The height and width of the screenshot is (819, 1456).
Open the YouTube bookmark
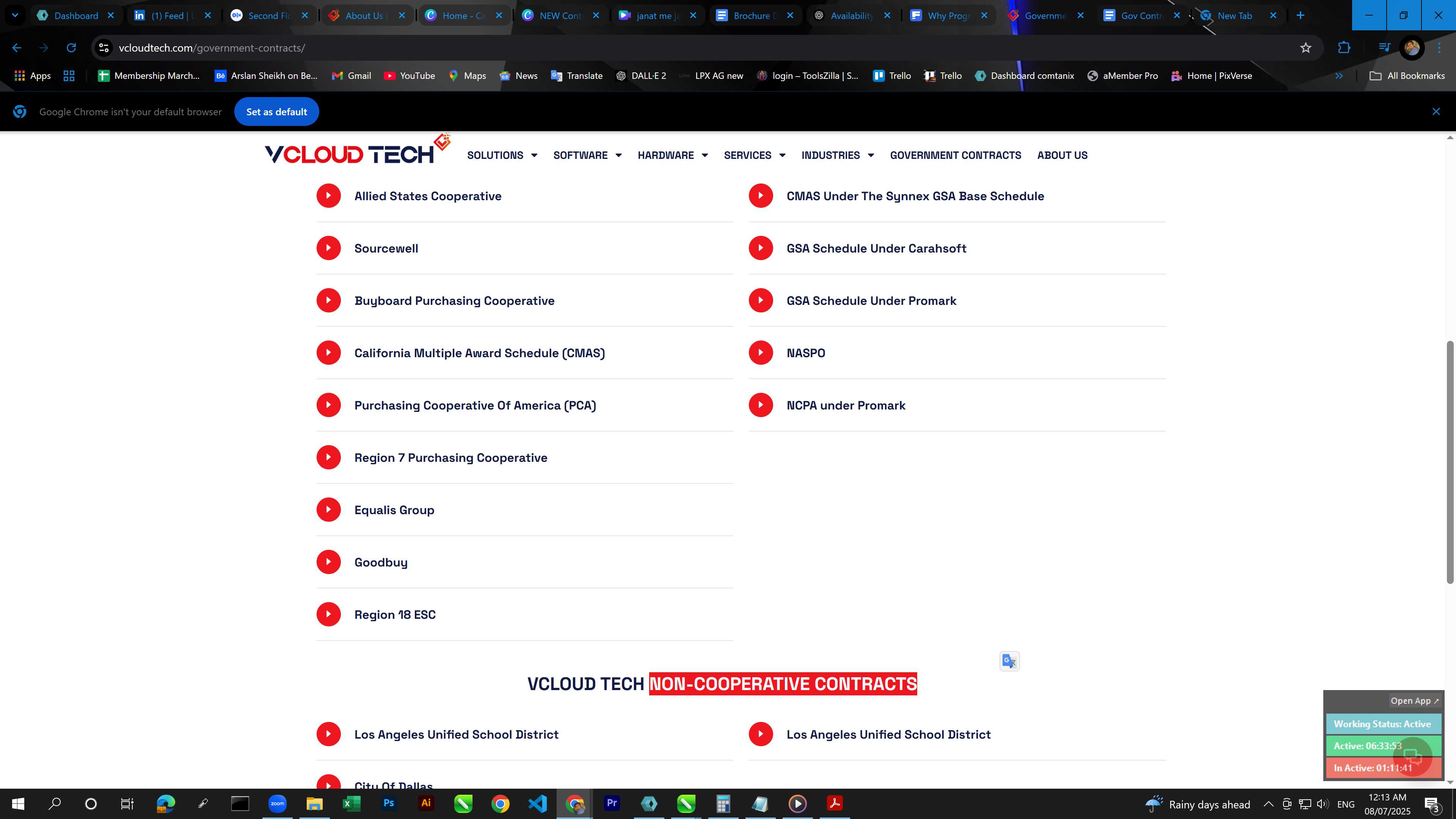click(409, 76)
